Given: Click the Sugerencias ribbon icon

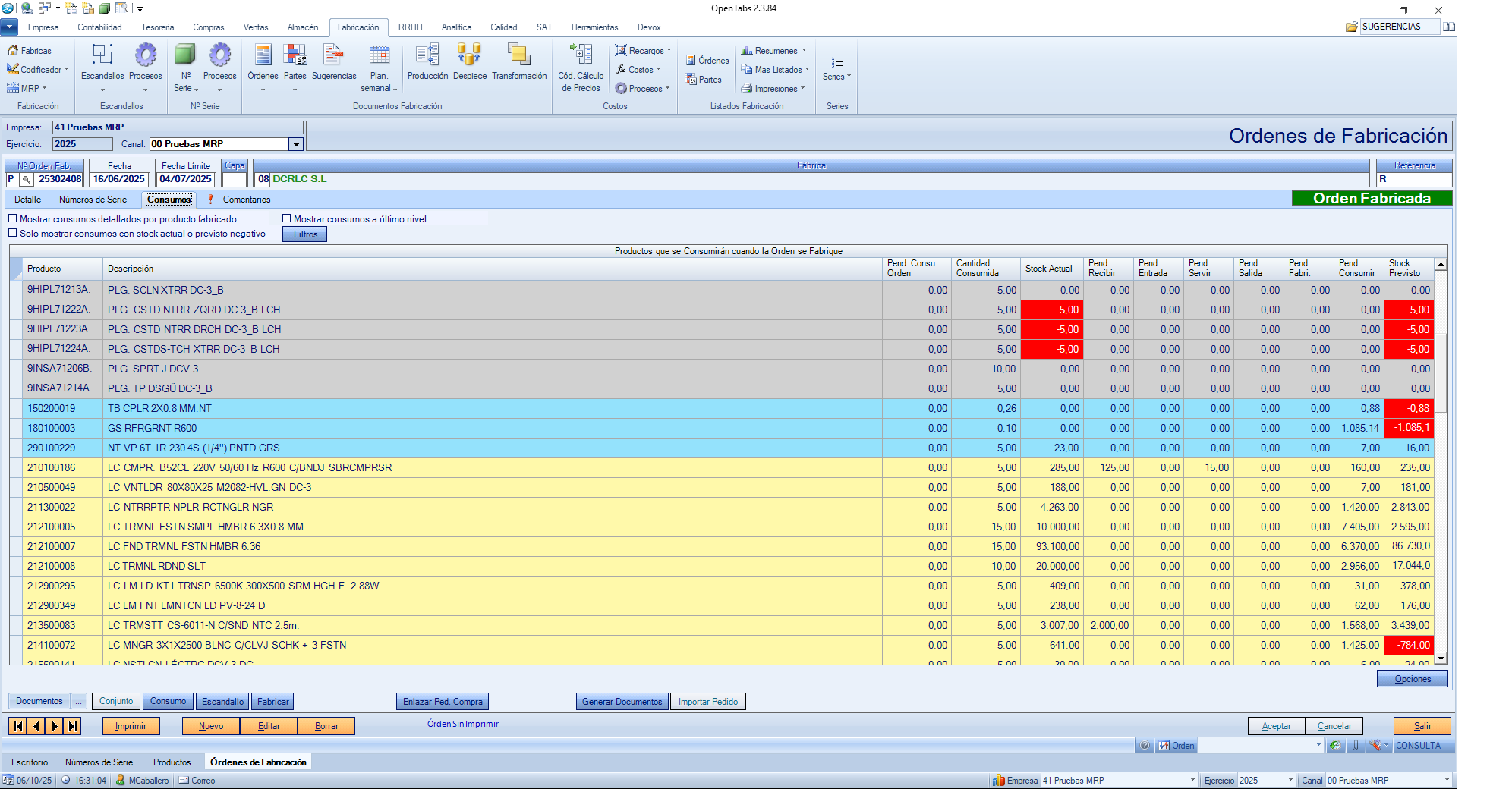Looking at the screenshot, I should click(333, 56).
